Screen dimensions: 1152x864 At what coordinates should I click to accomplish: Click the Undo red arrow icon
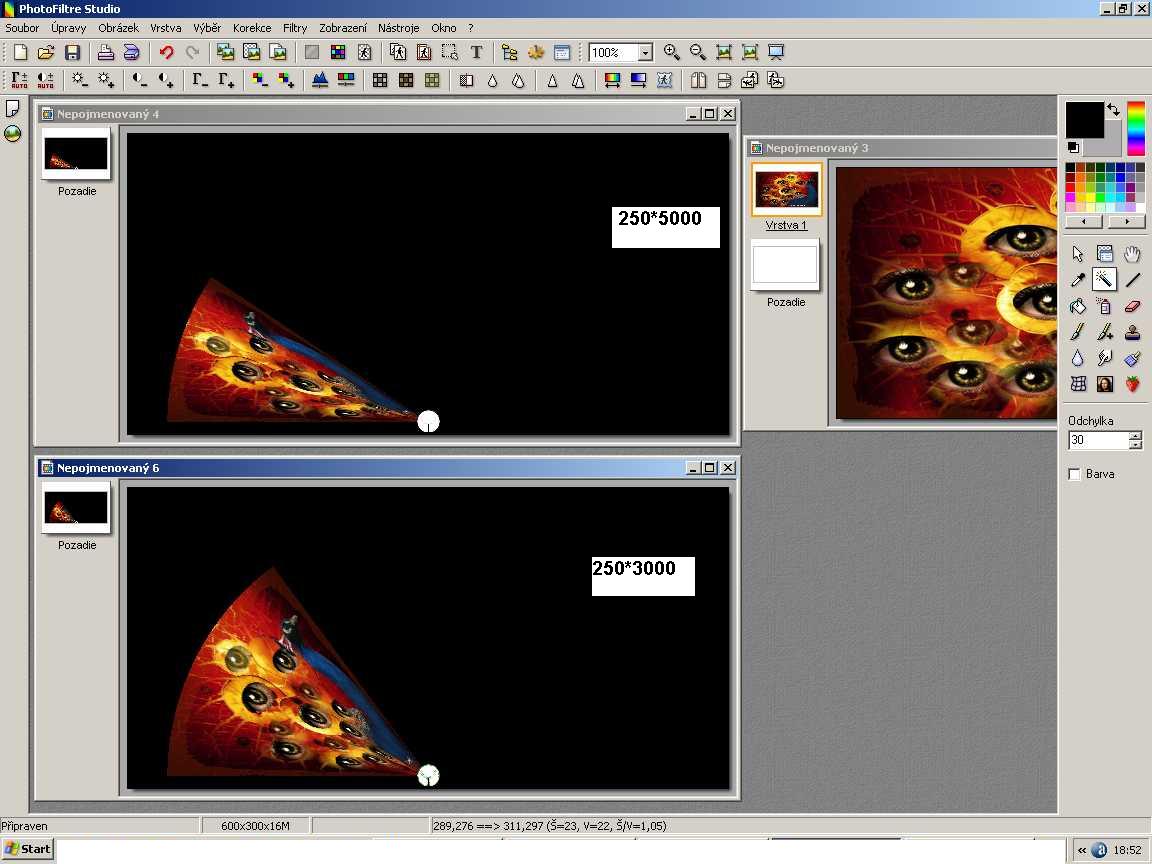[x=166, y=53]
